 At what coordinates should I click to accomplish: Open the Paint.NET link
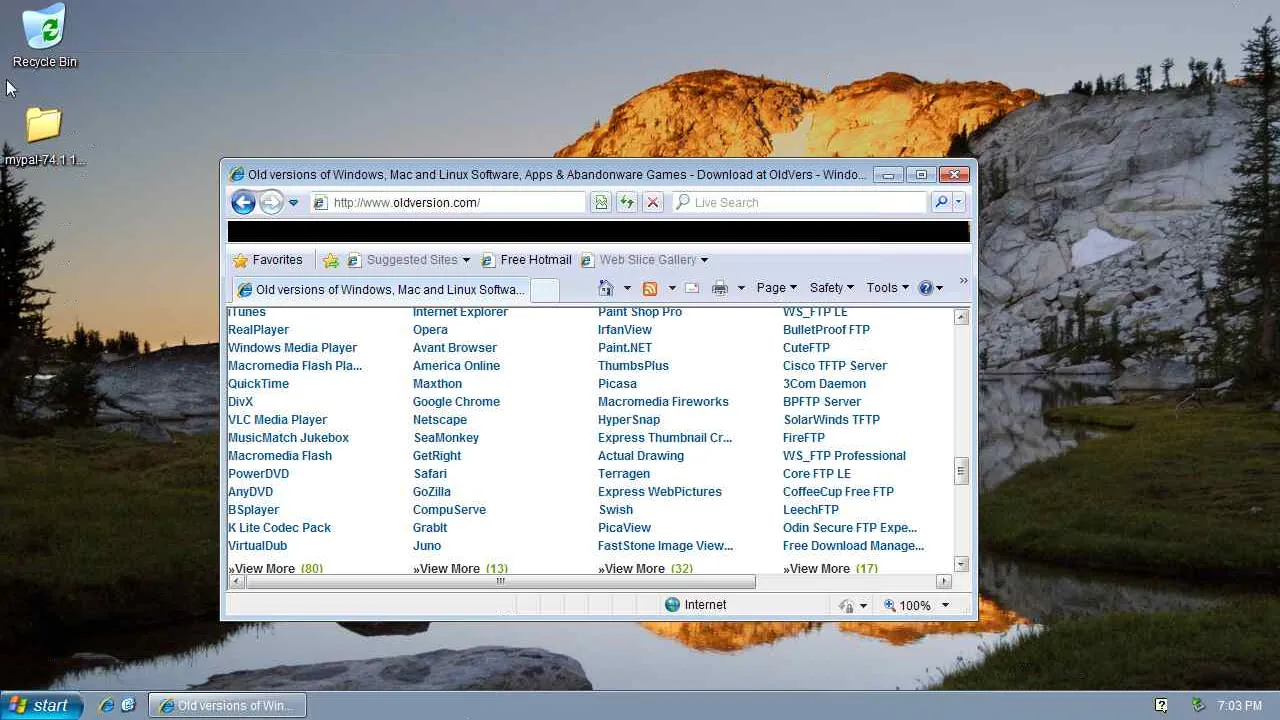tap(625, 348)
